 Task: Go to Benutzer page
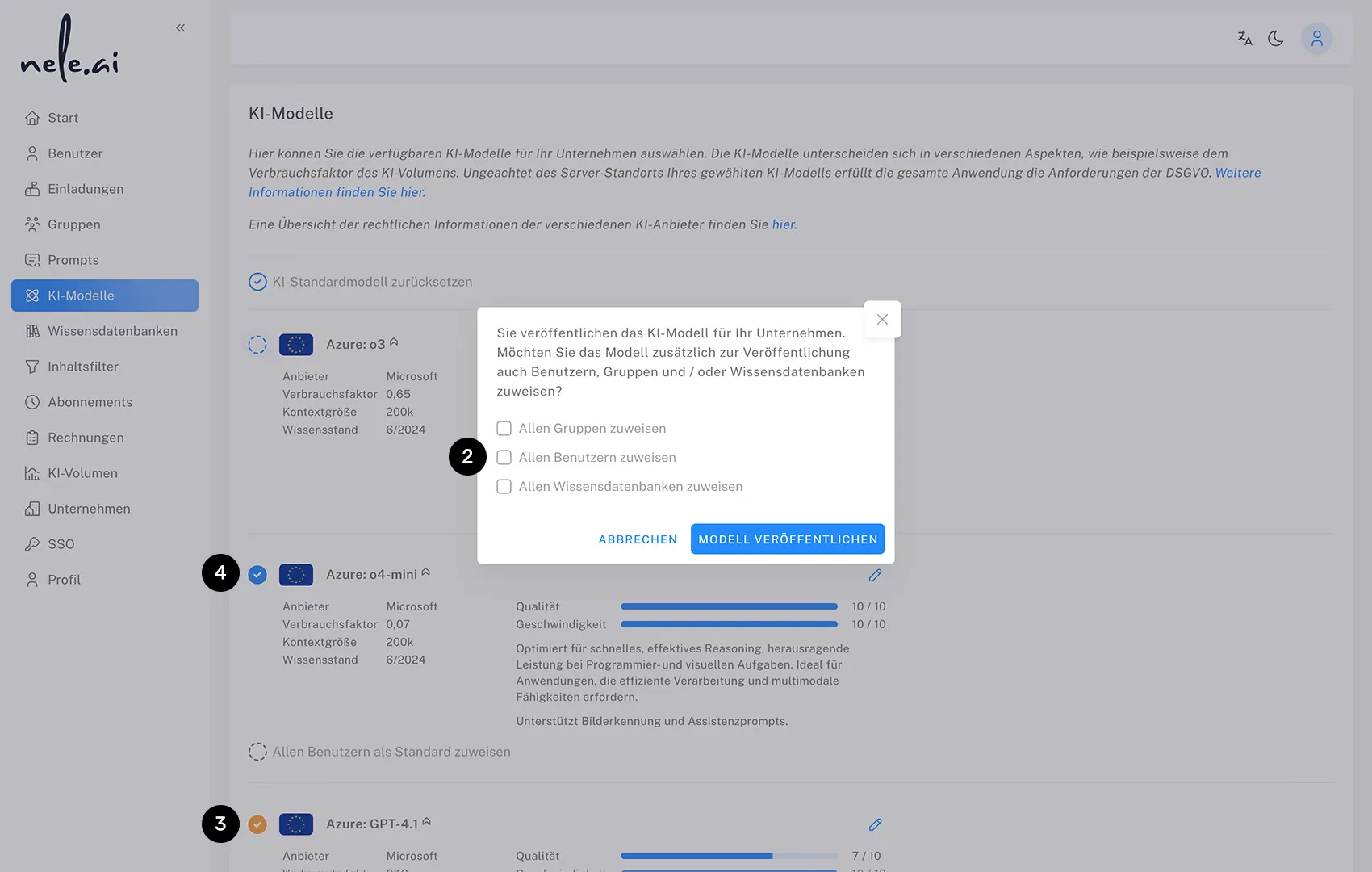pos(105,153)
